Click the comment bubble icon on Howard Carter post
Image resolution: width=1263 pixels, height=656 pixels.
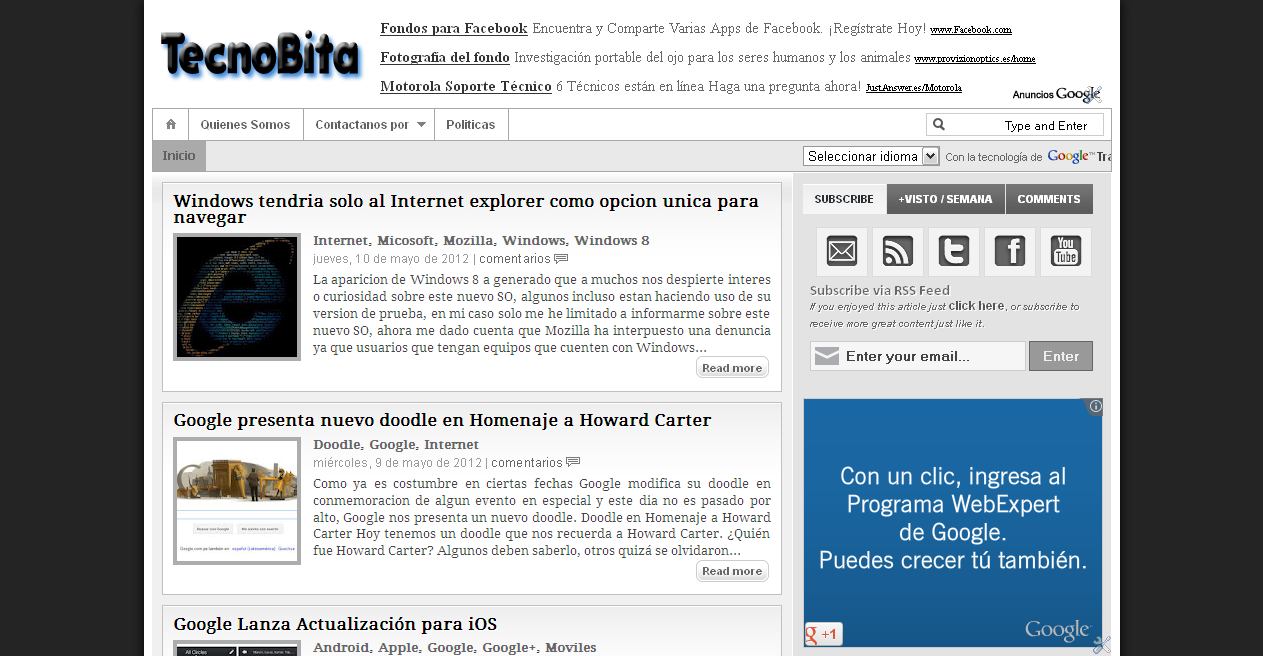coord(573,463)
